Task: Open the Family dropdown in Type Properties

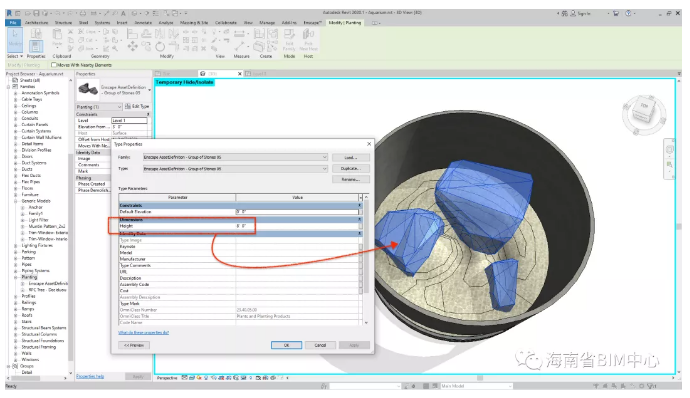Action: tap(235, 157)
